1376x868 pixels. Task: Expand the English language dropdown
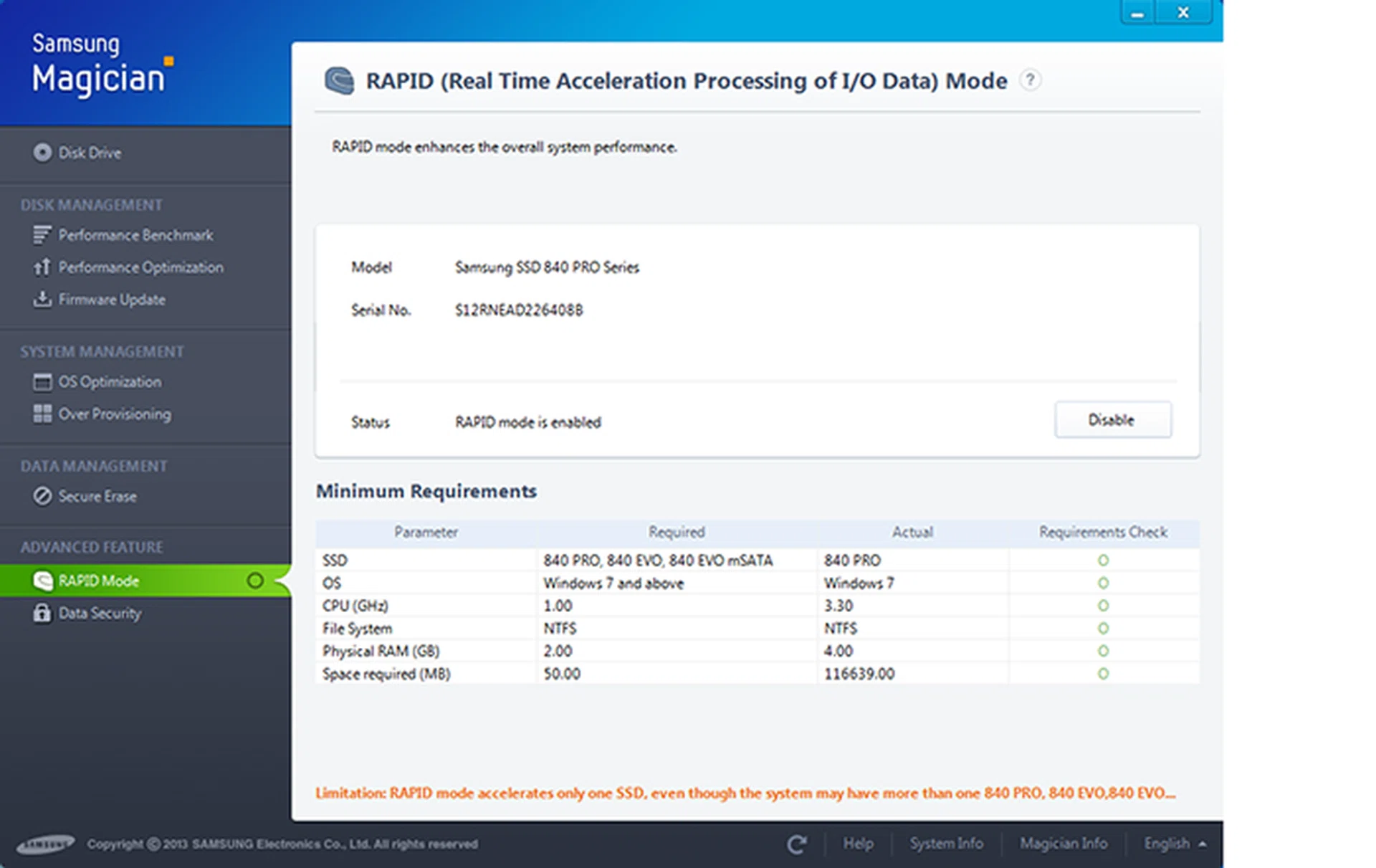1175,844
